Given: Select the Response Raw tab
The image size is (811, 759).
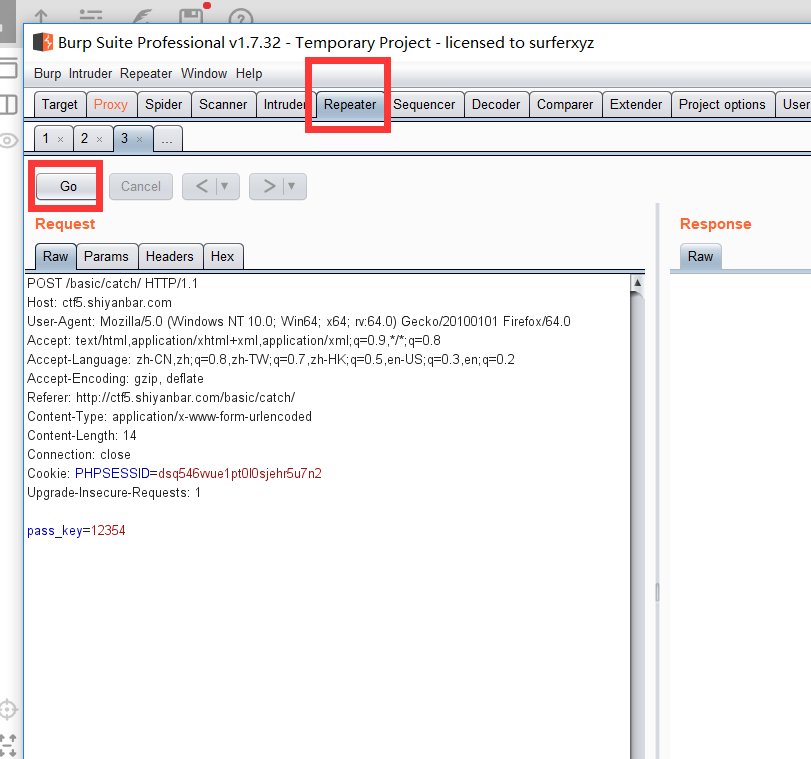Looking at the screenshot, I should pyautogui.click(x=700, y=257).
